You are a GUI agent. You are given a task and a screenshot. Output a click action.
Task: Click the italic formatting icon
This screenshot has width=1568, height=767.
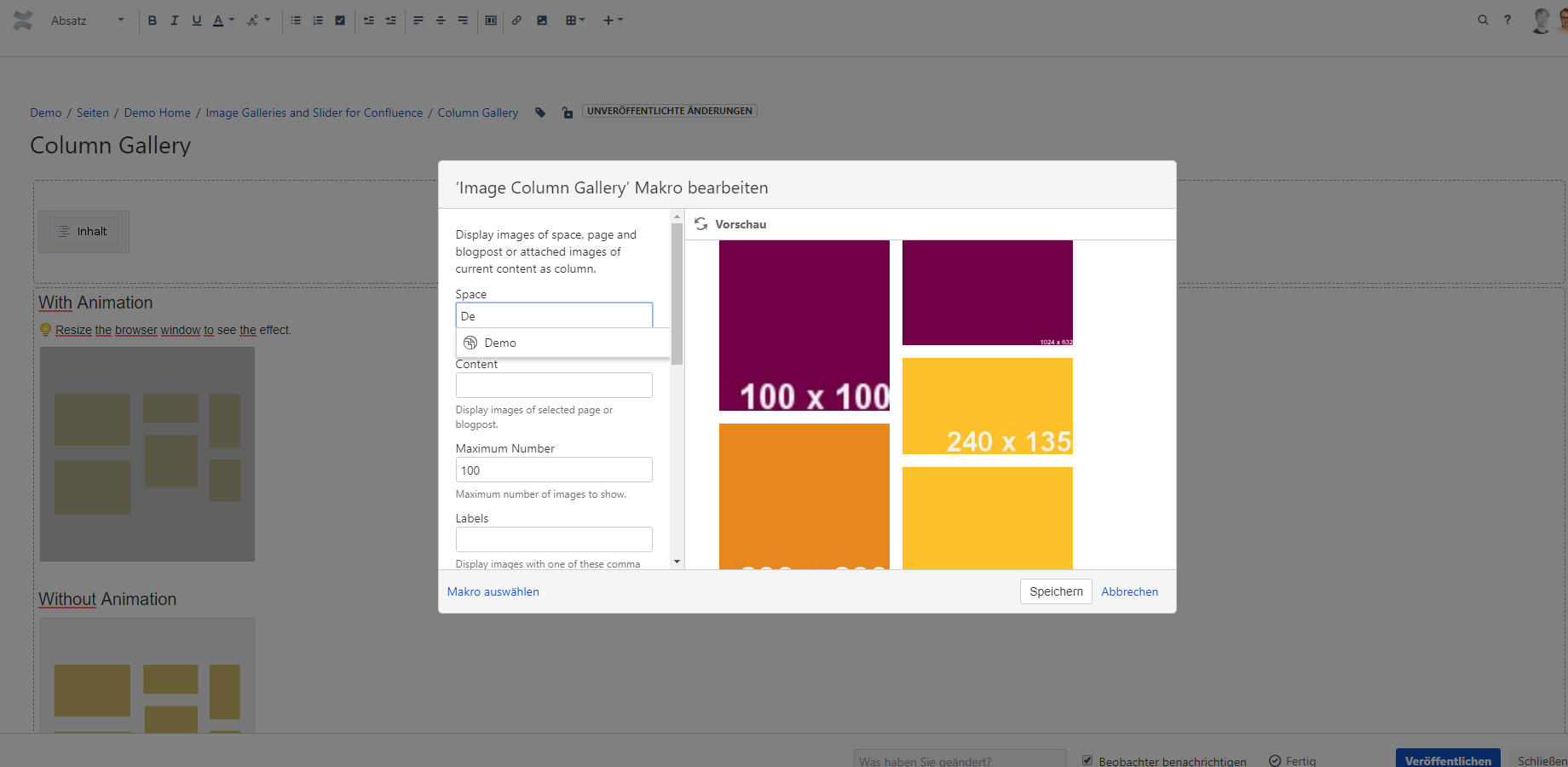(x=174, y=20)
